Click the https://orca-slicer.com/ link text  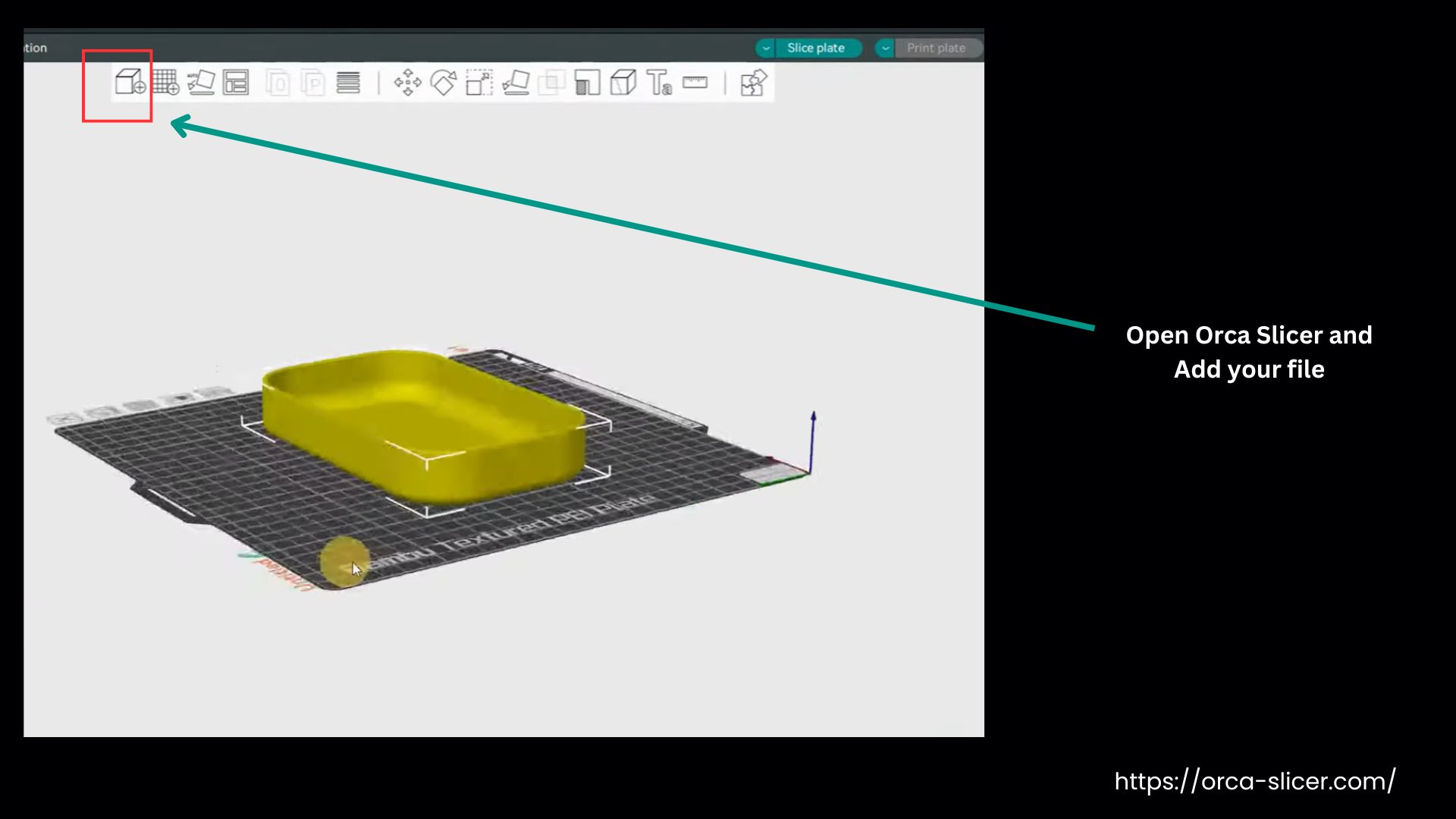1255,781
